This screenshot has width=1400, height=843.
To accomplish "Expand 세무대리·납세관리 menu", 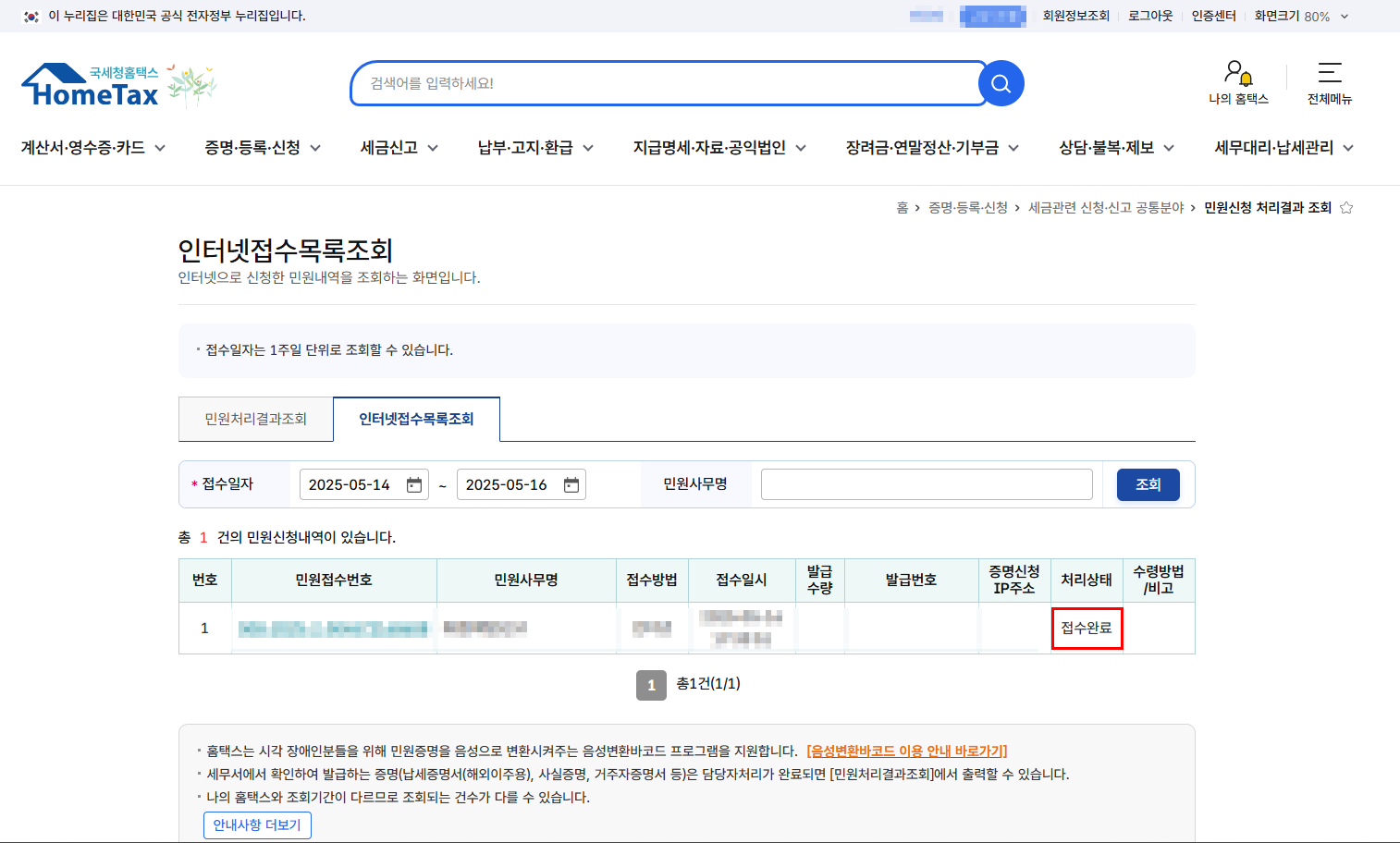I will coord(1283,148).
